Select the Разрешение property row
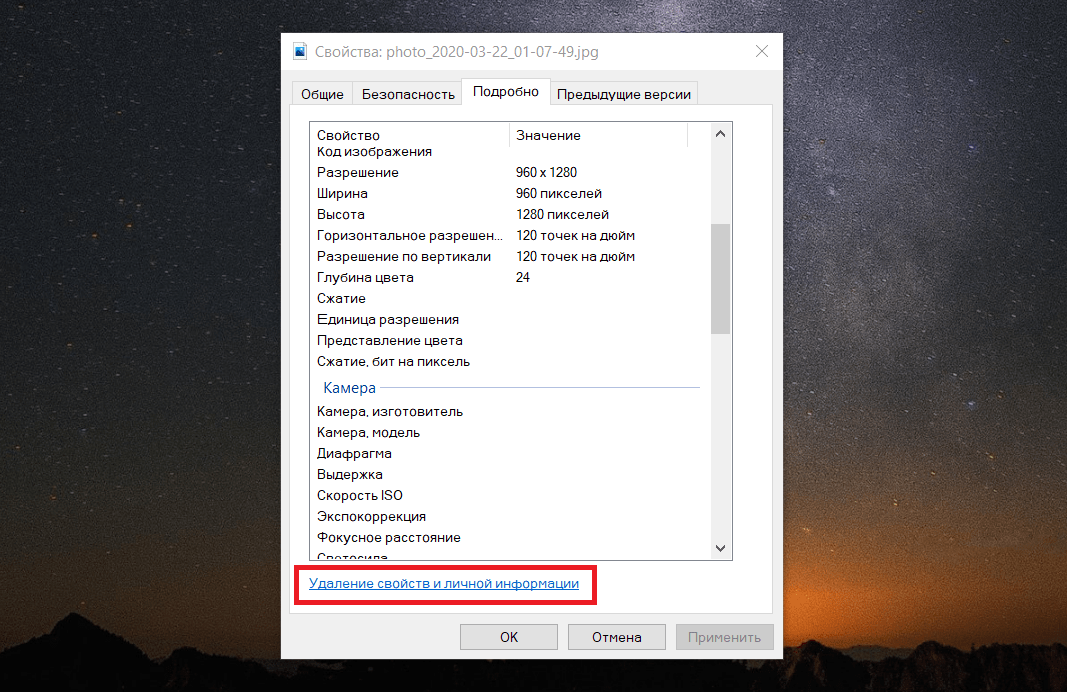This screenshot has width=1067, height=692. tap(357, 172)
